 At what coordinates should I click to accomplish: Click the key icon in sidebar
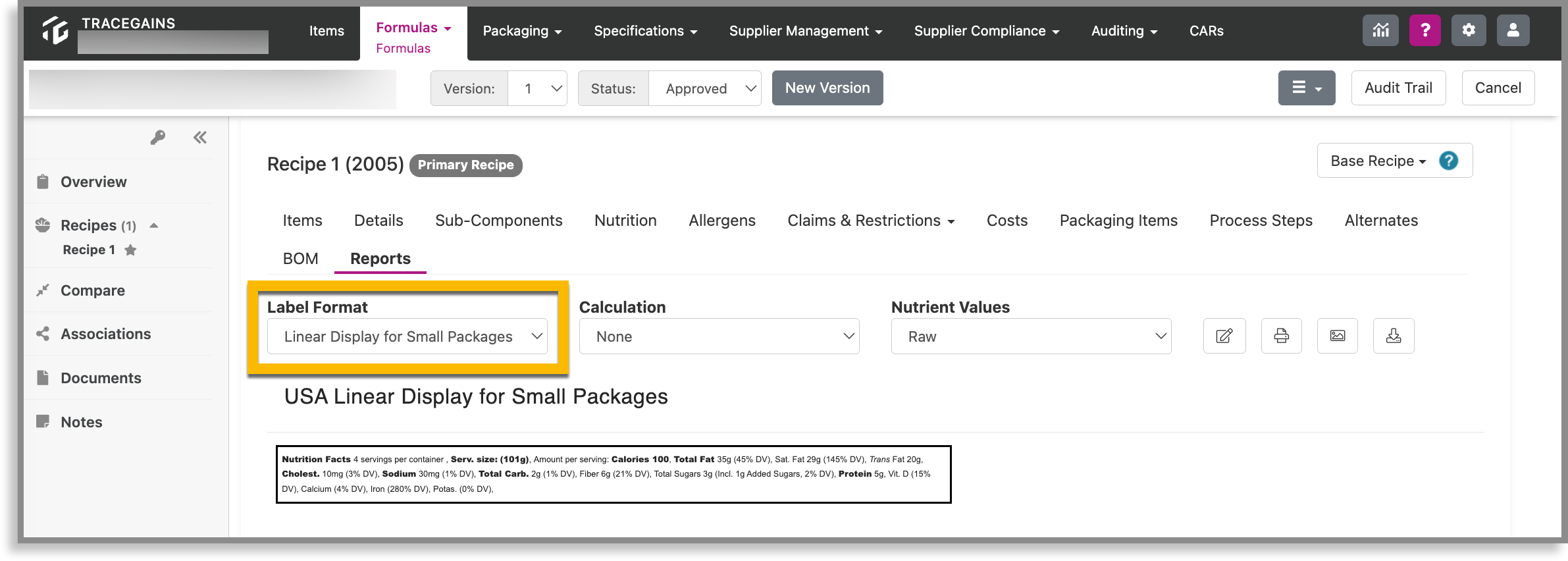tap(157, 138)
